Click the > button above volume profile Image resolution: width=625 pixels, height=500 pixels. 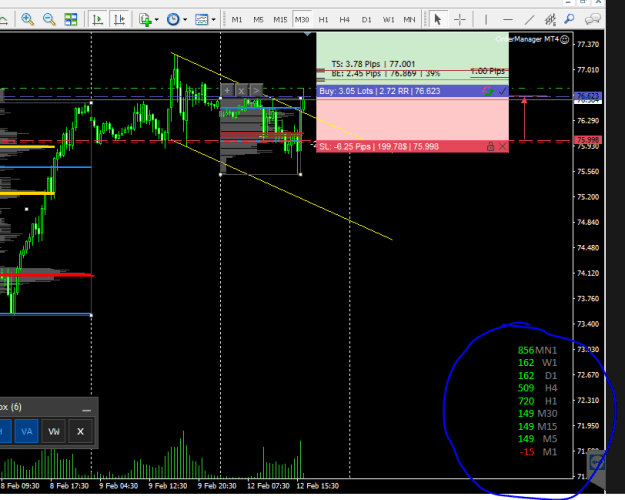[256, 91]
